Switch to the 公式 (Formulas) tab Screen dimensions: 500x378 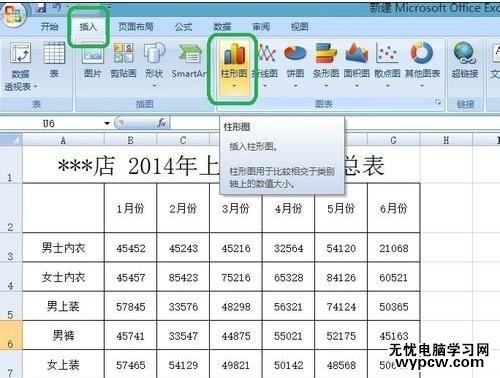(183, 26)
